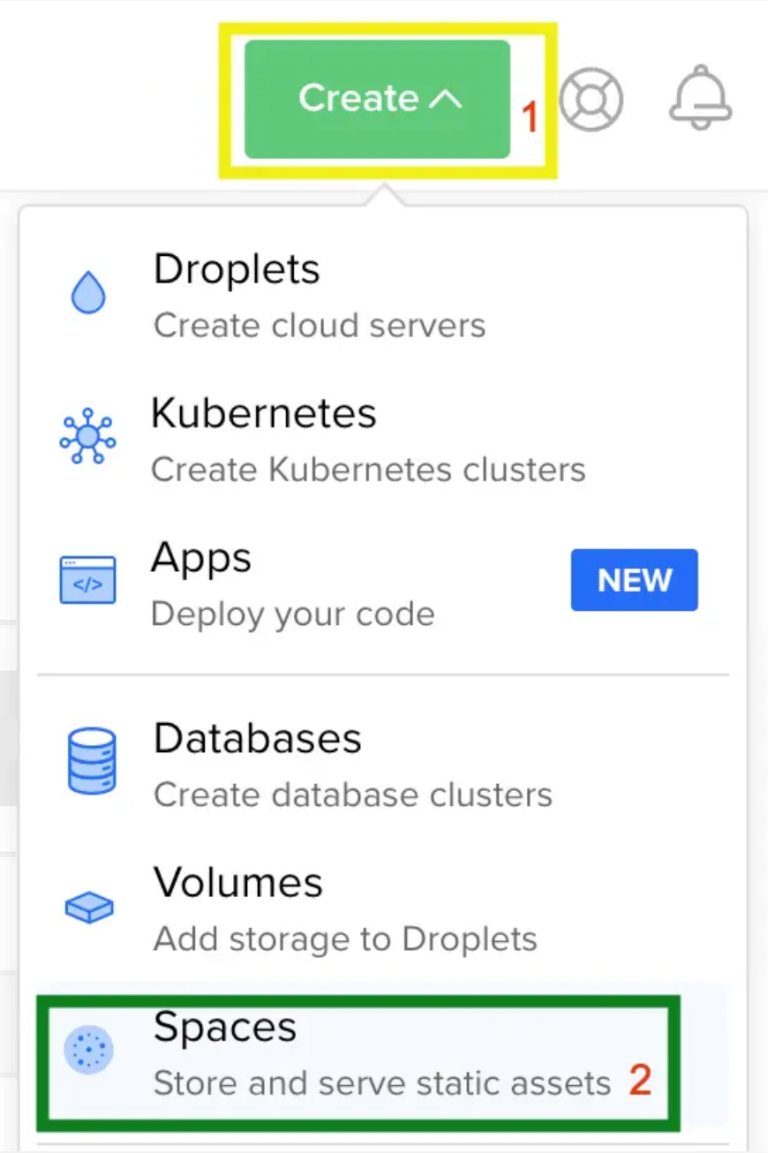Click the Spaces dotted circle icon
This screenshot has width=768, height=1153.
pyautogui.click(x=88, y=1052)
